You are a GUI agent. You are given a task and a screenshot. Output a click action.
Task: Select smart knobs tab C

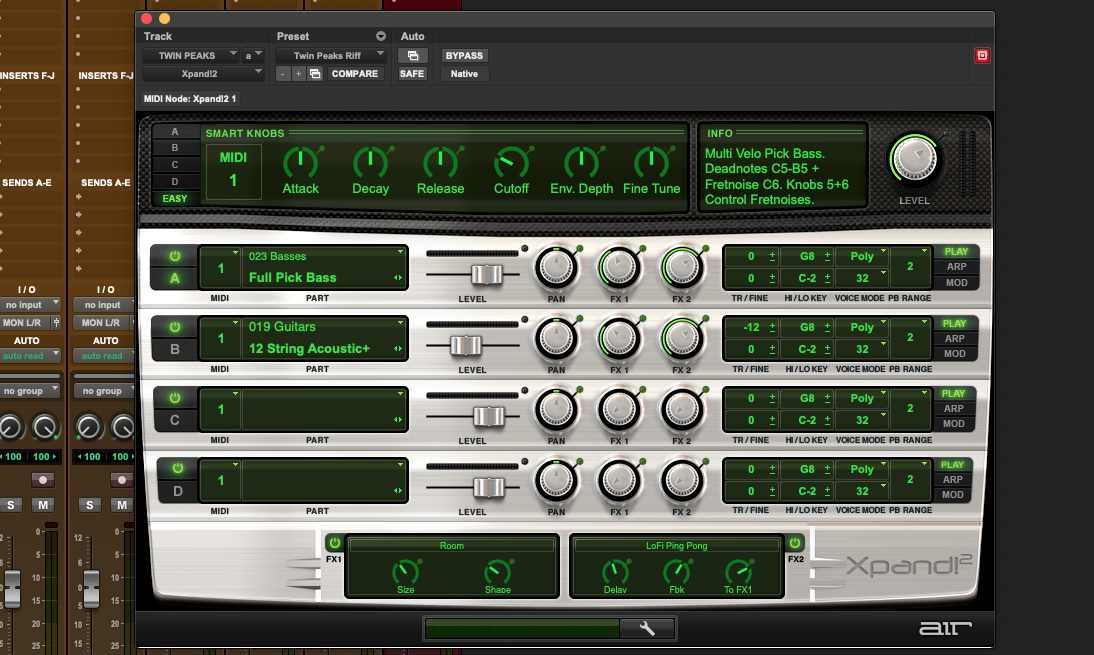pyautogui.click(x=174, y=165)
